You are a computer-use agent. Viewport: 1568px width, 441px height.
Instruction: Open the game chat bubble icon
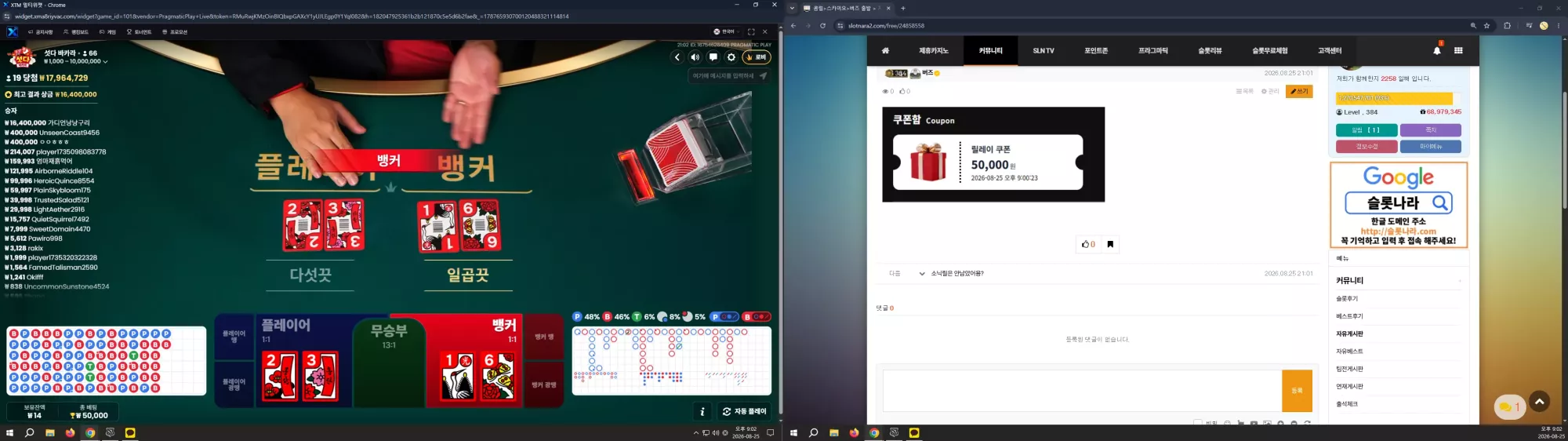click(713, 57)
